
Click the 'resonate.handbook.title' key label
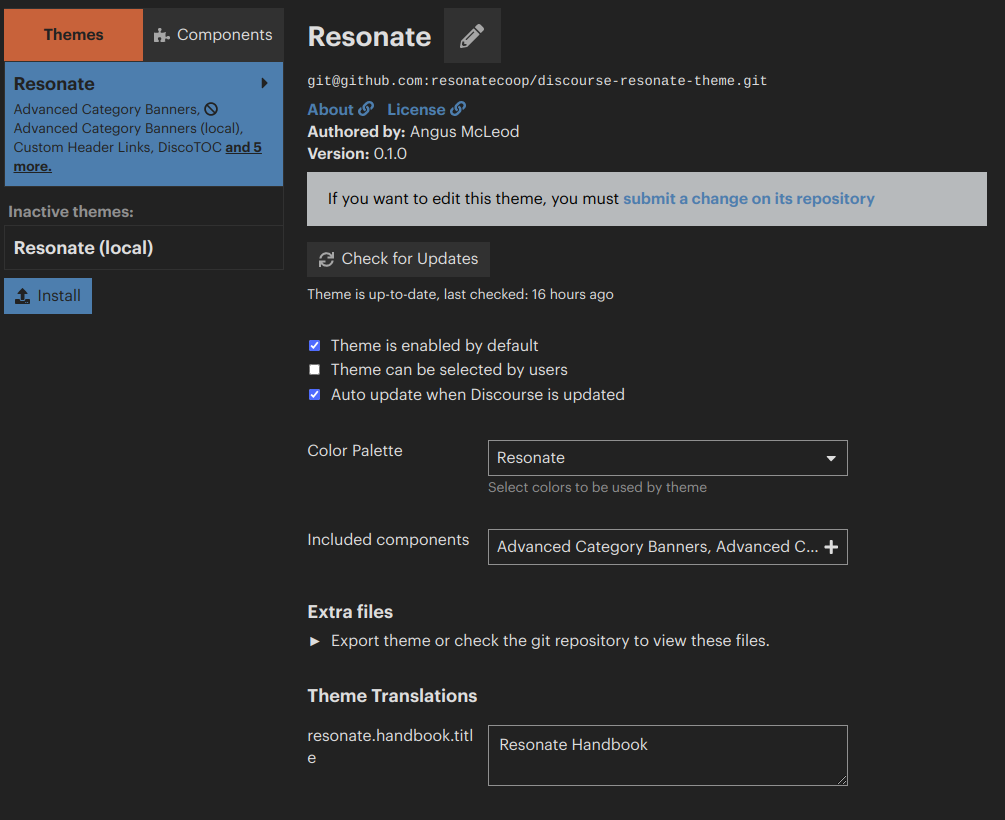tap(390, 746)
